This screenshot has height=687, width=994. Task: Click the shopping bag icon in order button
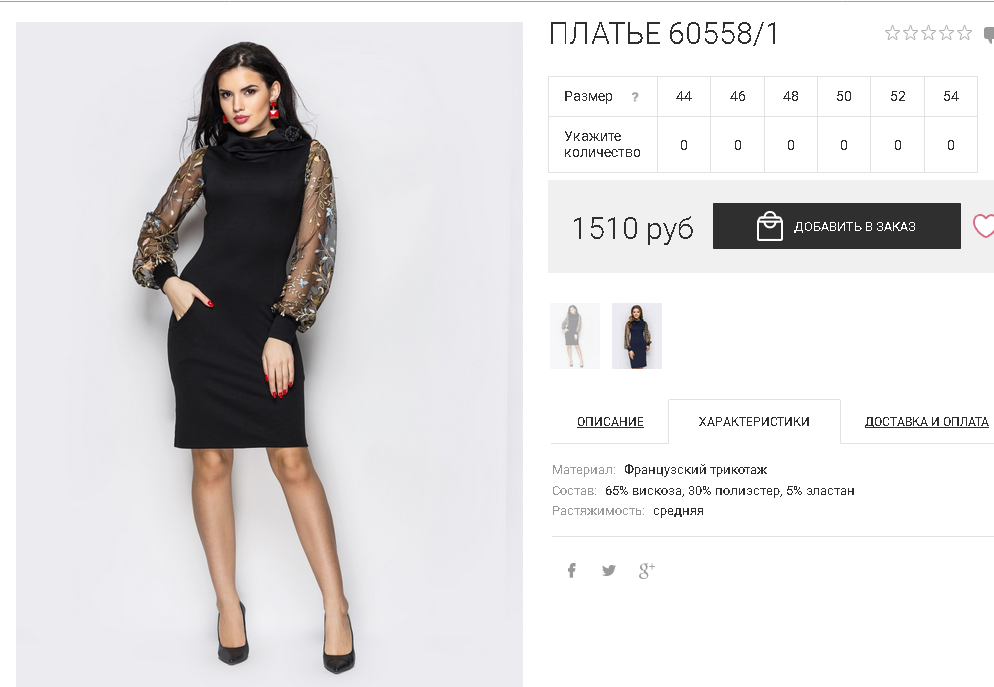click(770, 226)
